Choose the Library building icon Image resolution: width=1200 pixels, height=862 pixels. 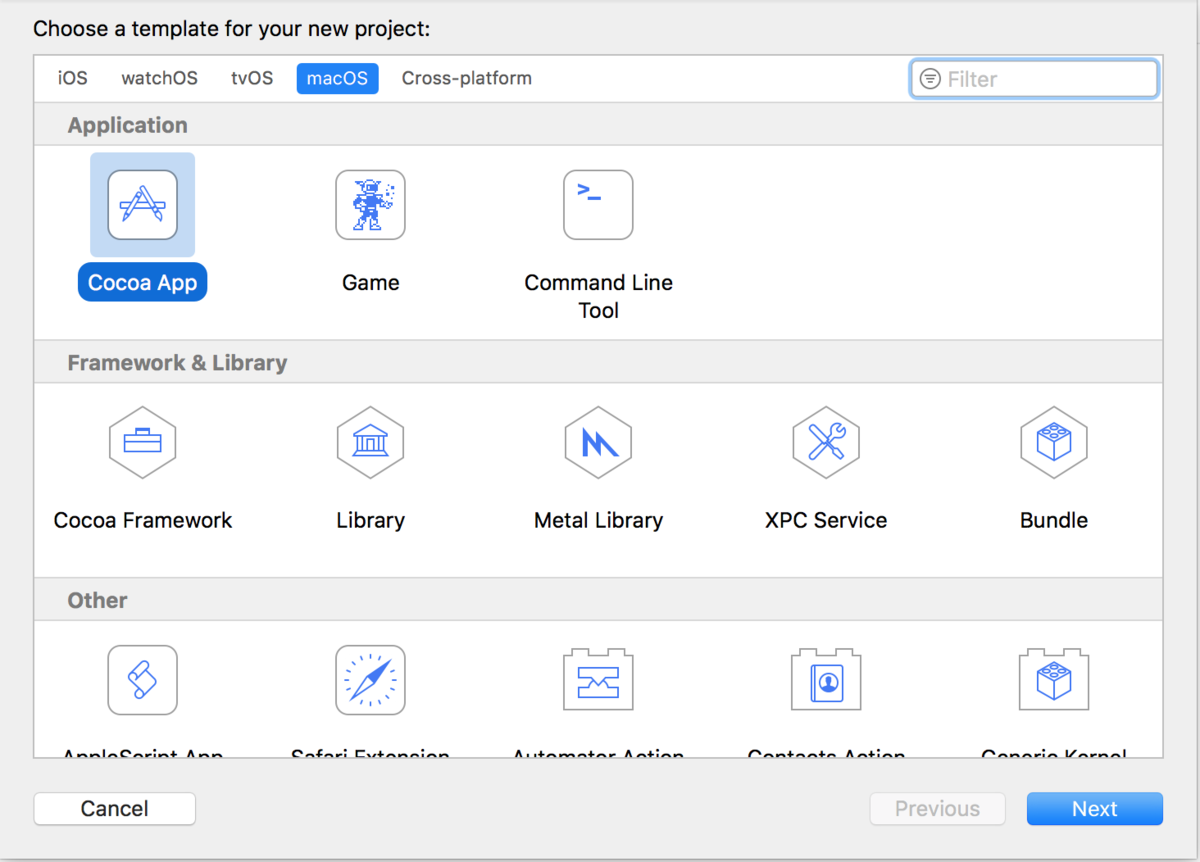370,442
